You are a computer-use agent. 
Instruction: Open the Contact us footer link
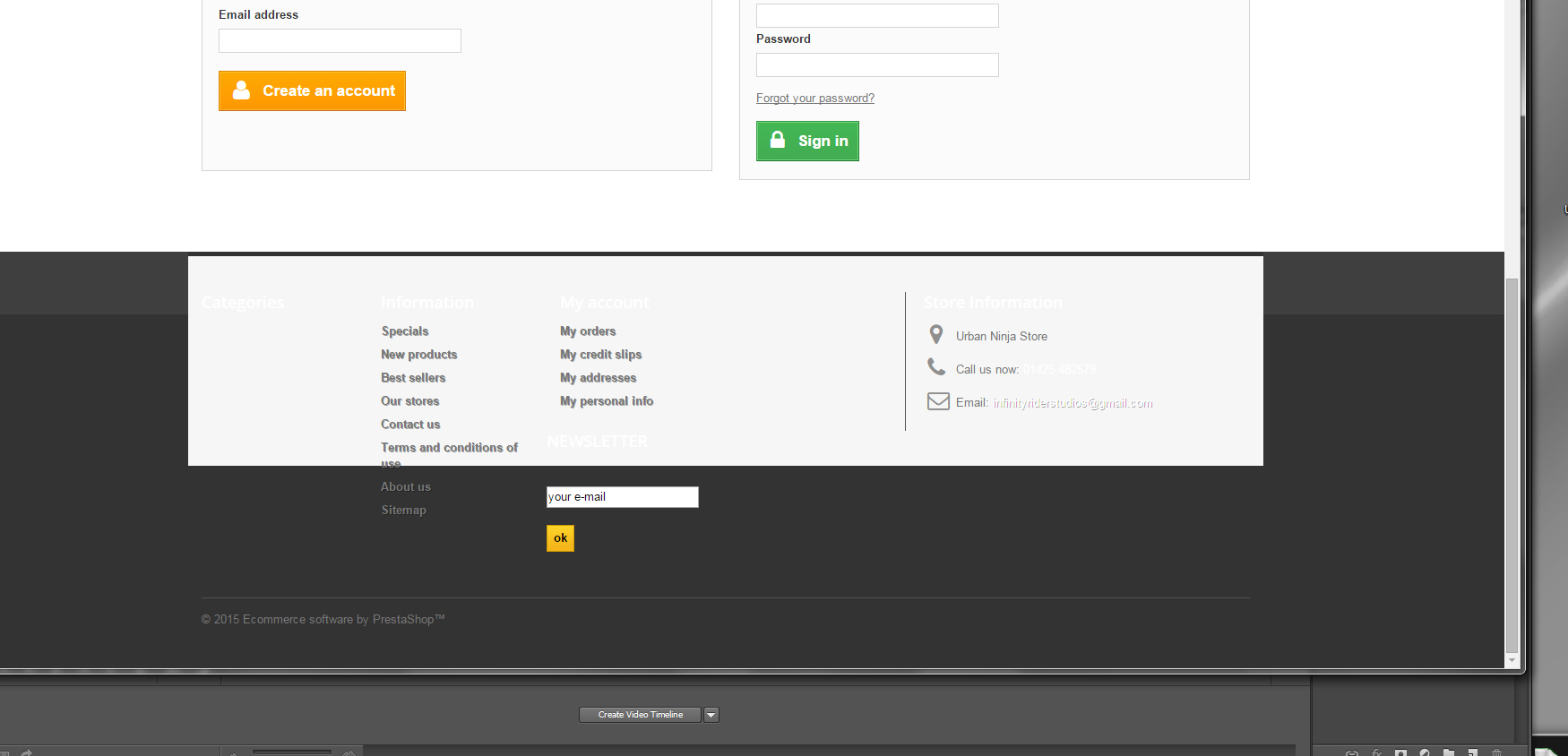coord(410,425)
